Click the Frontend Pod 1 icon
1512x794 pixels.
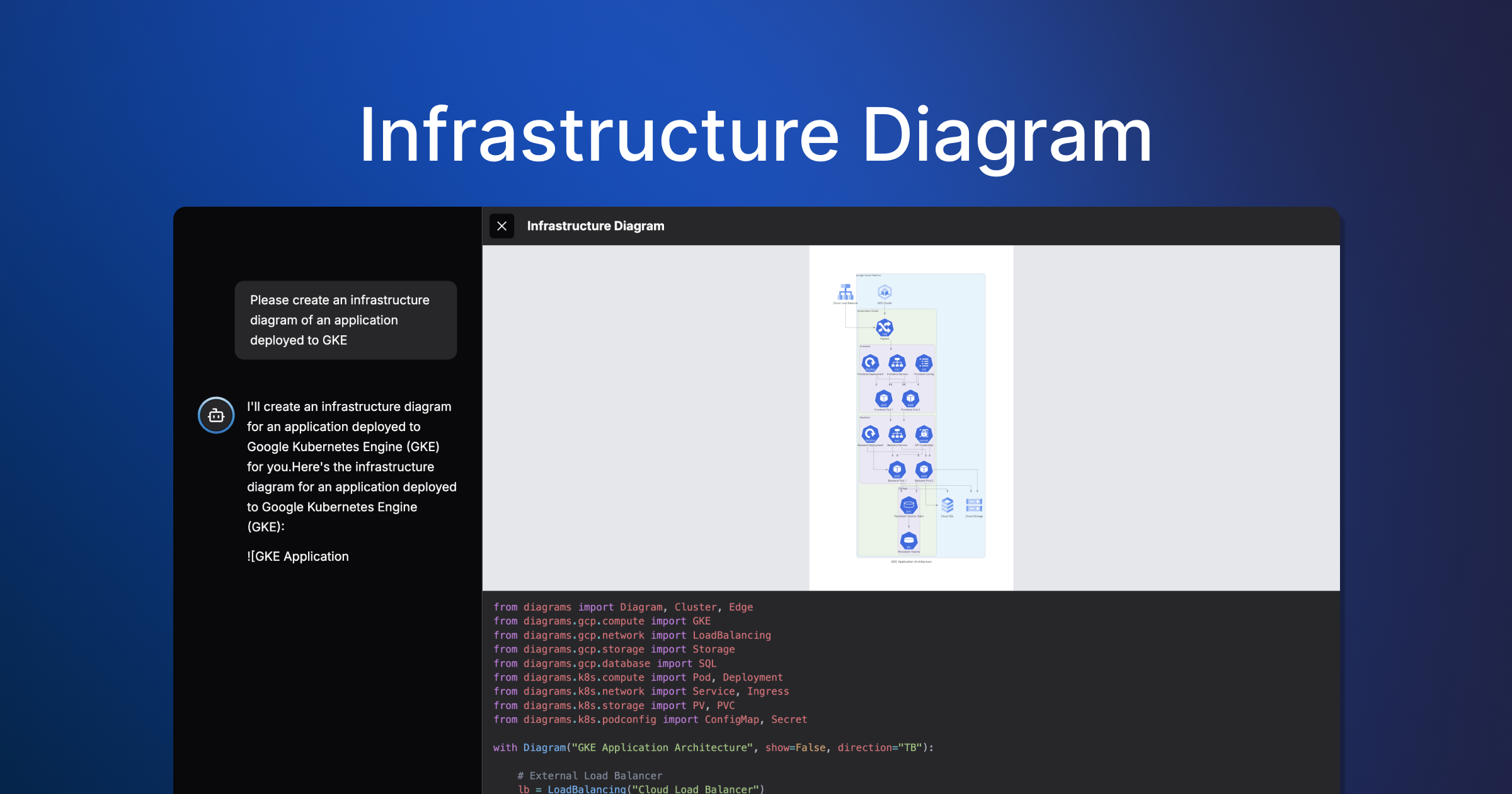[x=883, y=398]
